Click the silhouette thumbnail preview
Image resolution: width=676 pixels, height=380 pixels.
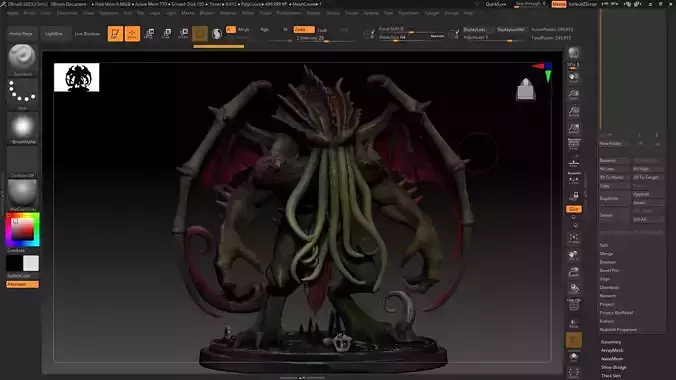click(x=76, y=77)
